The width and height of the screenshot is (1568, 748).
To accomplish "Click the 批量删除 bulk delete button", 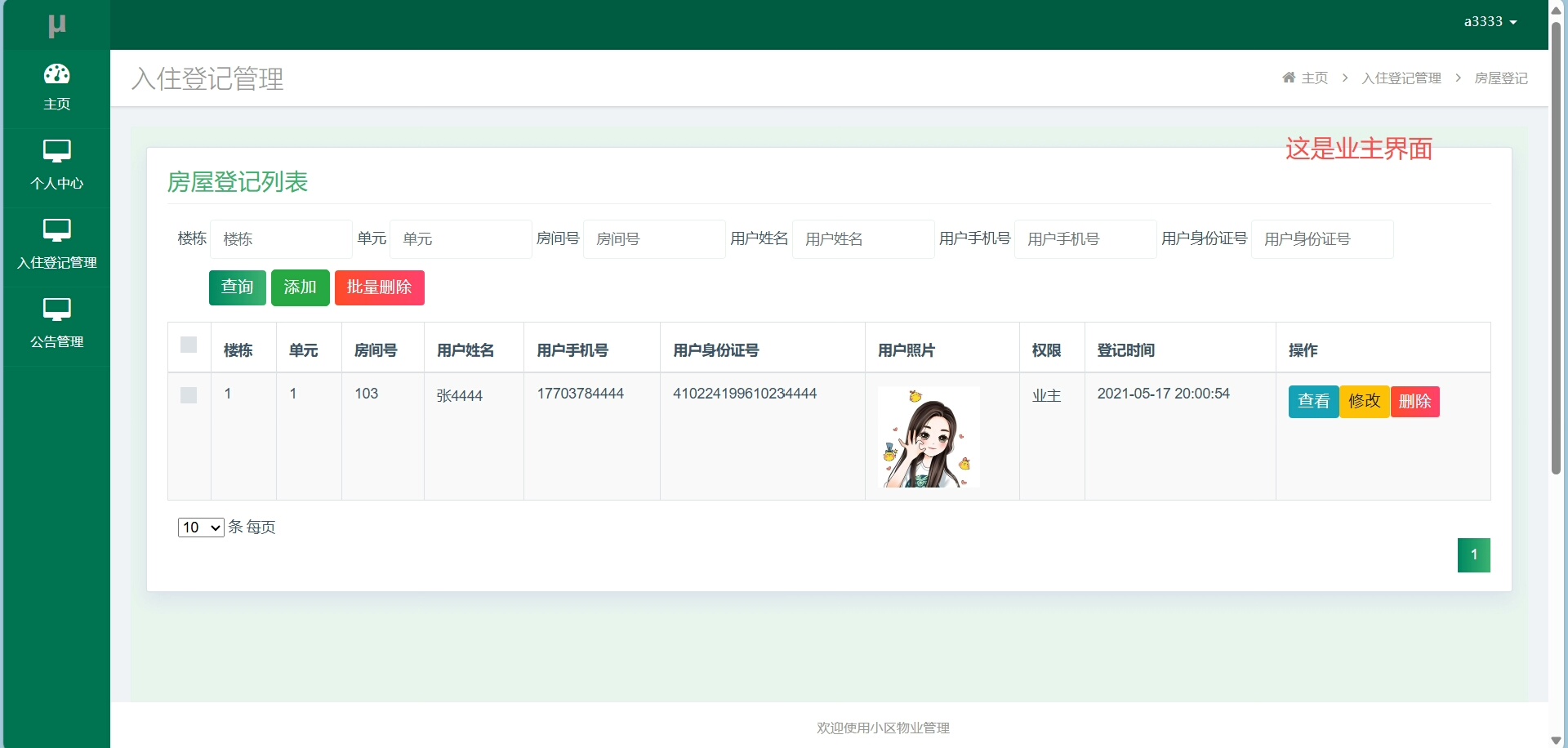I will 380,287.
